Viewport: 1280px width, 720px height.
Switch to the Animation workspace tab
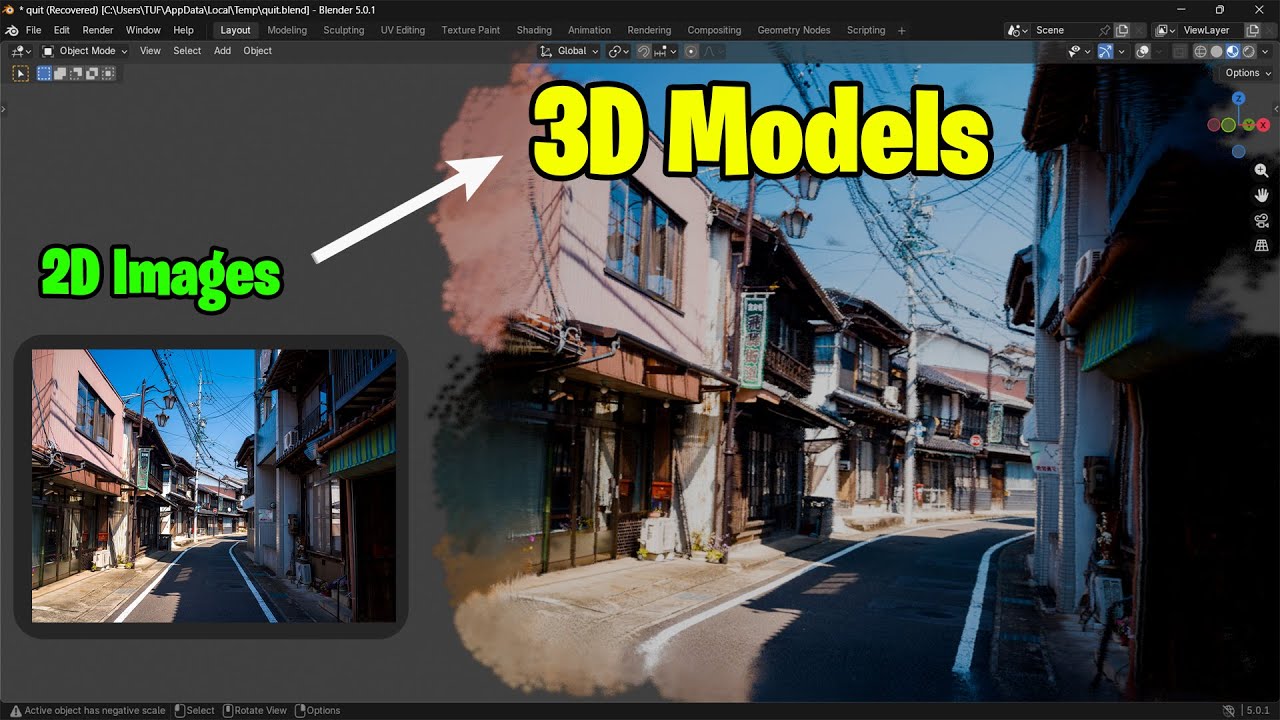click(589, 30)
